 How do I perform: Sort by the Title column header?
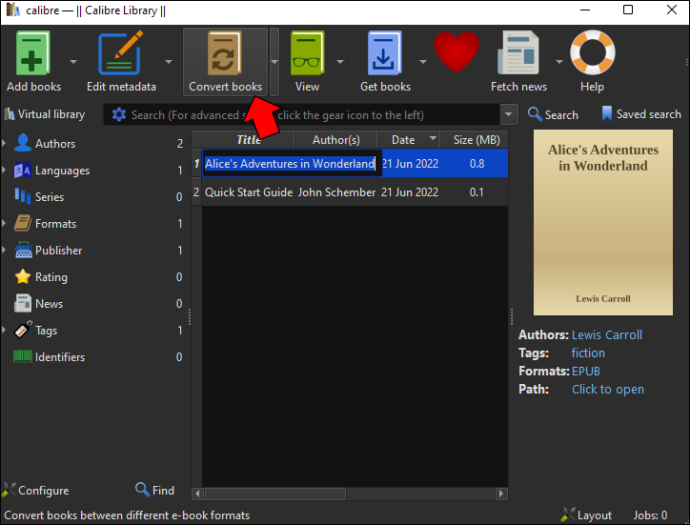[248, 140]
